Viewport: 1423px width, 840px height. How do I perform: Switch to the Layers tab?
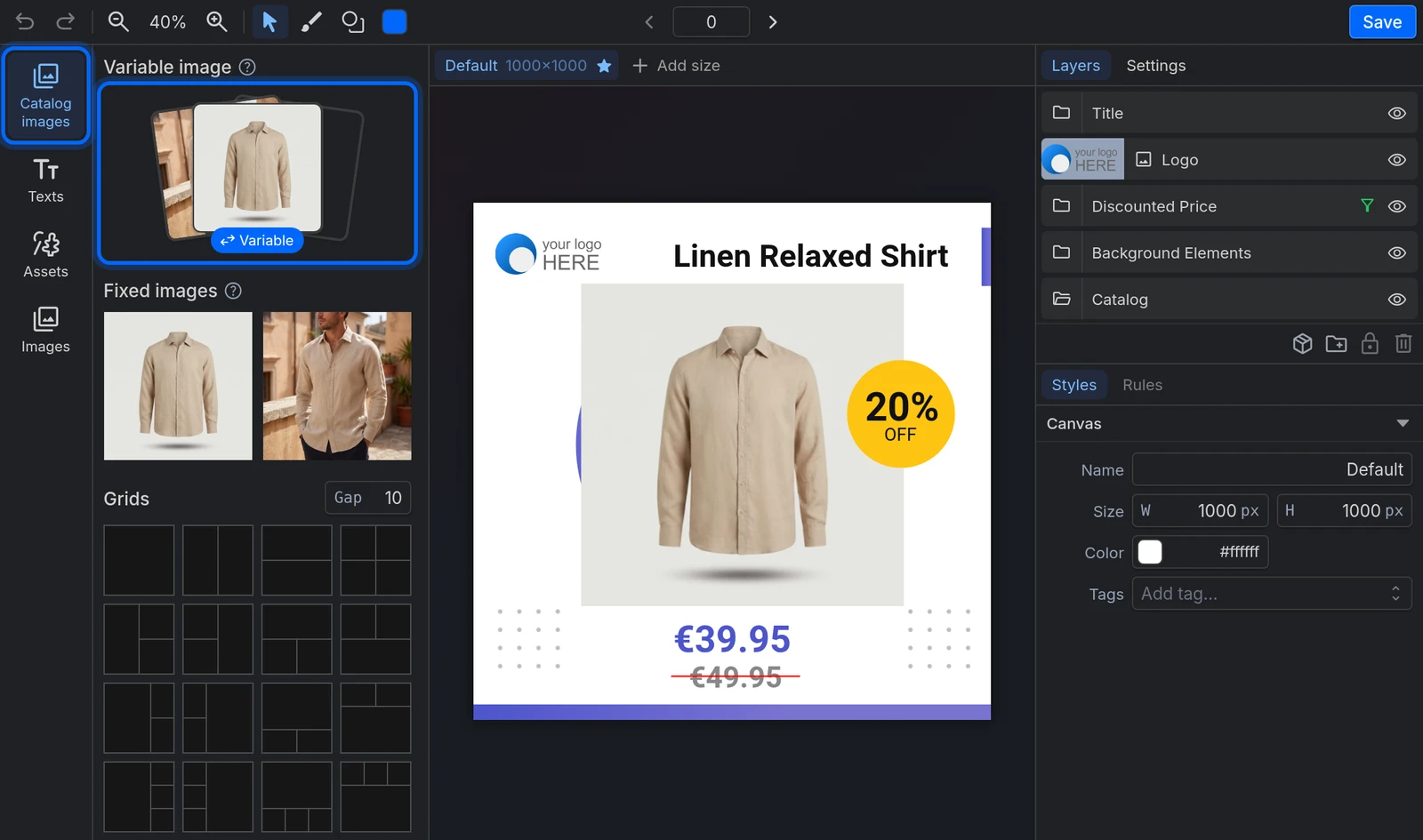coord(1075,66)
